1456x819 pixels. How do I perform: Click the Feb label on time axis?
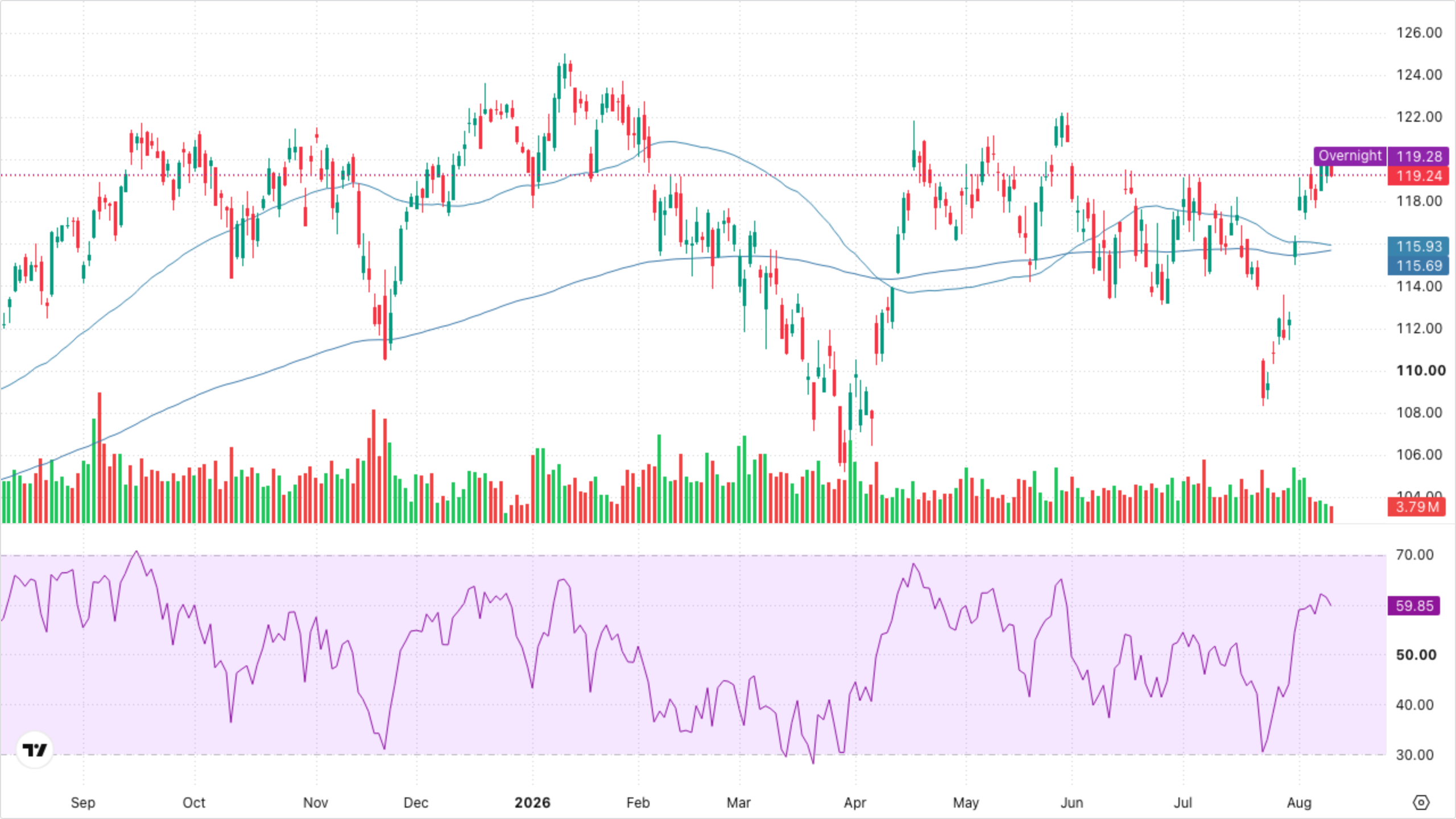[x=638, y=803]
